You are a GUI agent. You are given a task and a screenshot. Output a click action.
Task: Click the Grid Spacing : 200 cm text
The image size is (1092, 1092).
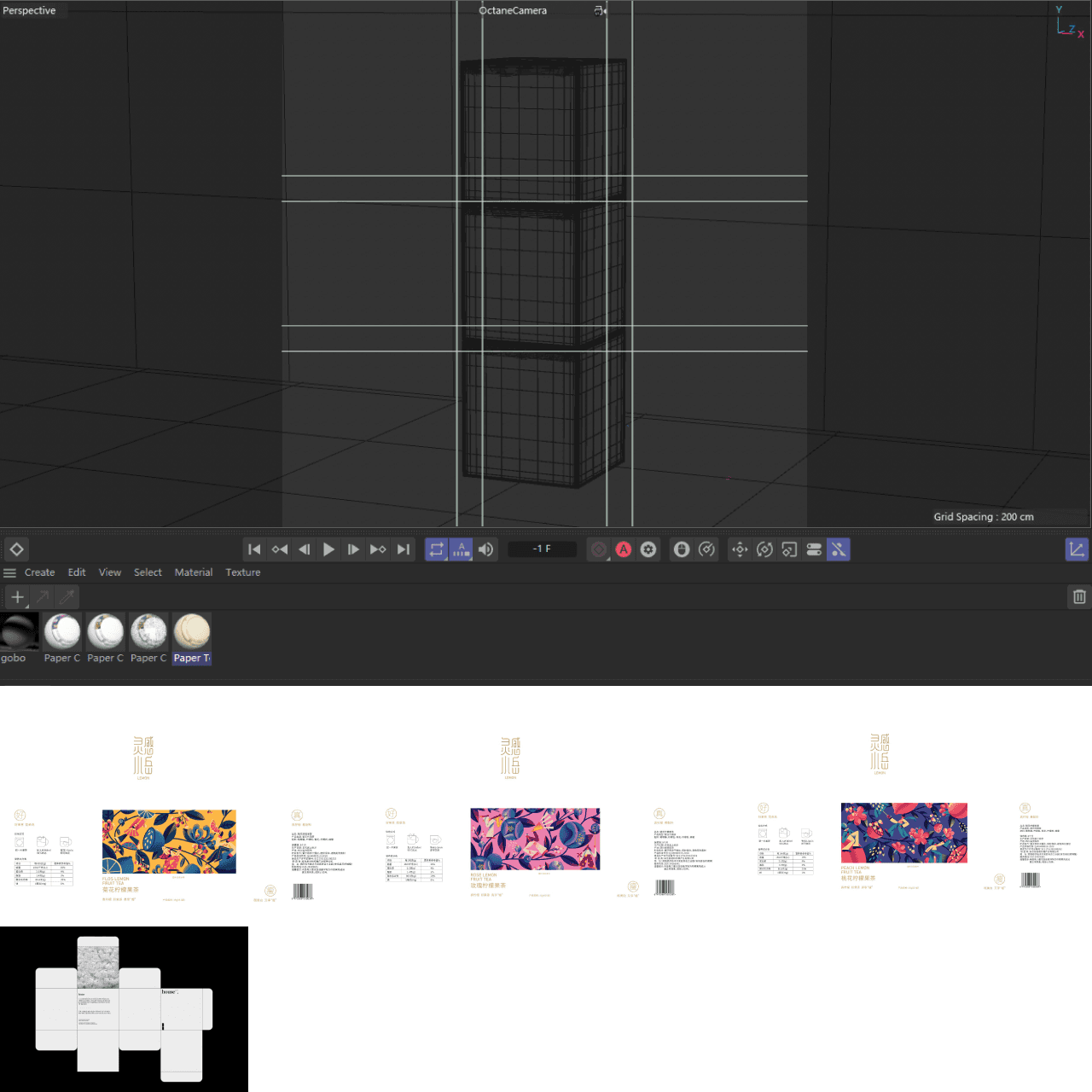(984, 517)
